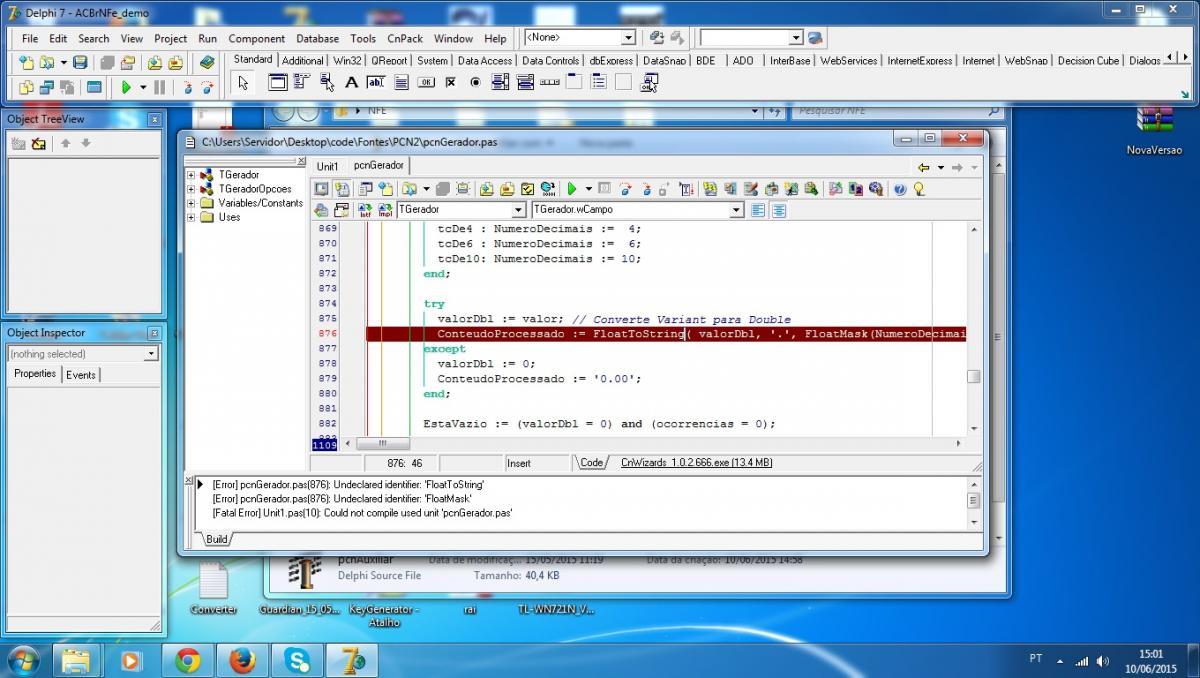Open the CnPack menu
1200x678 pixels.
click(x=405, y=38)
